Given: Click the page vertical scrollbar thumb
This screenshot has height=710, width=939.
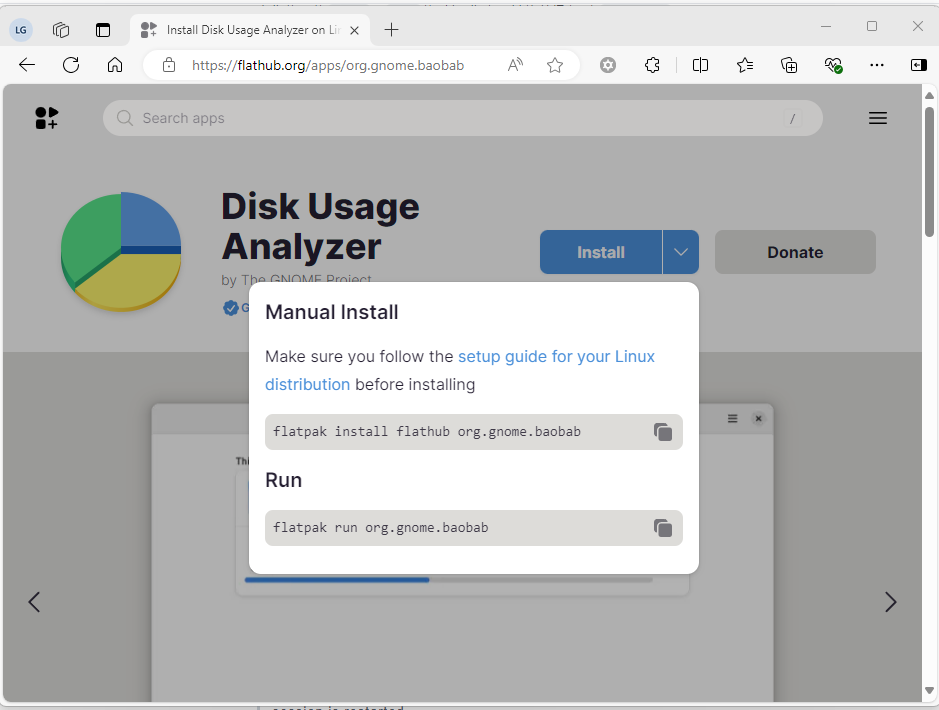Looking at the screenshot, I should [929, 172].
